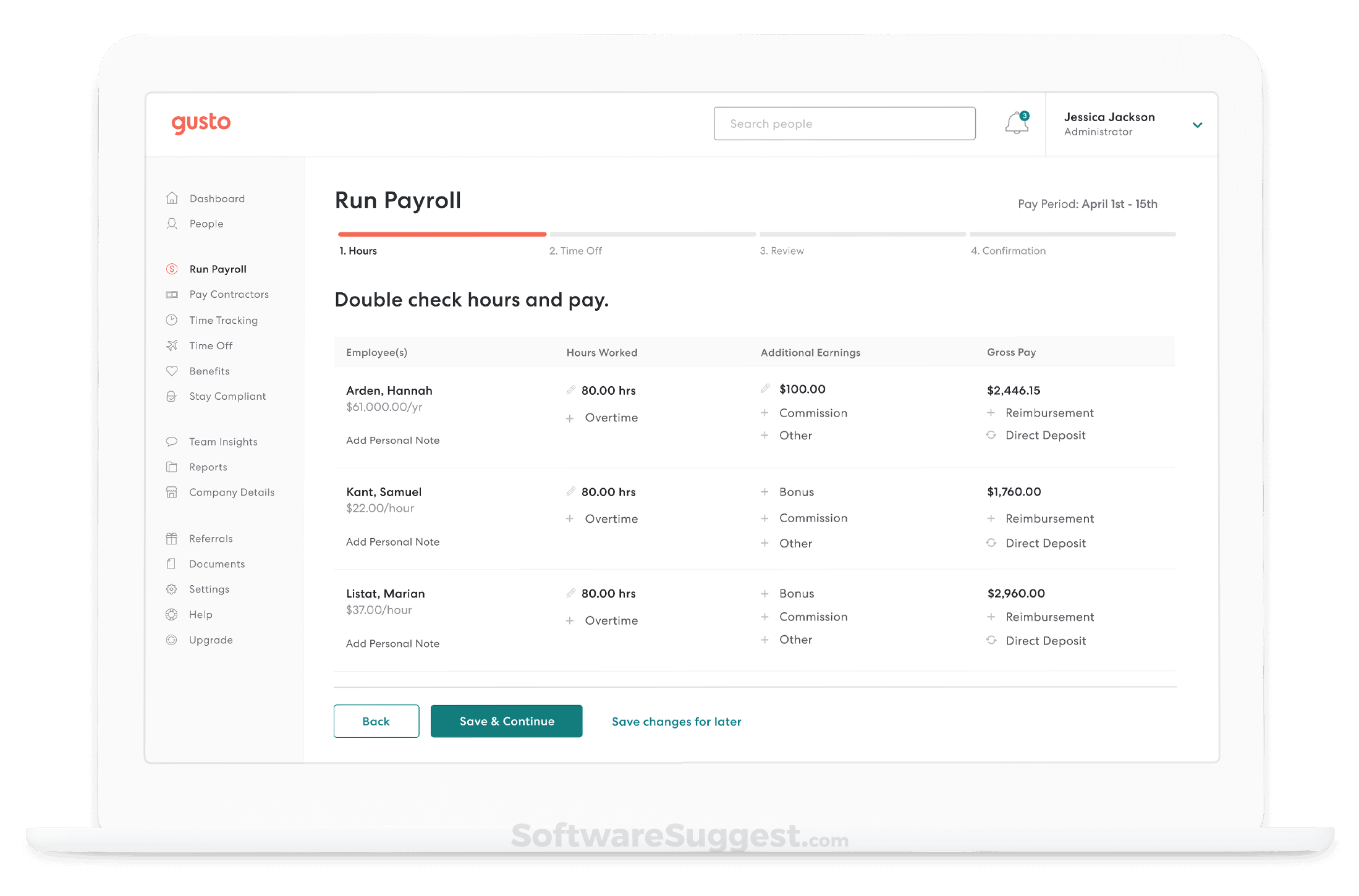Click the Pay Contractors cash icon

172,295
